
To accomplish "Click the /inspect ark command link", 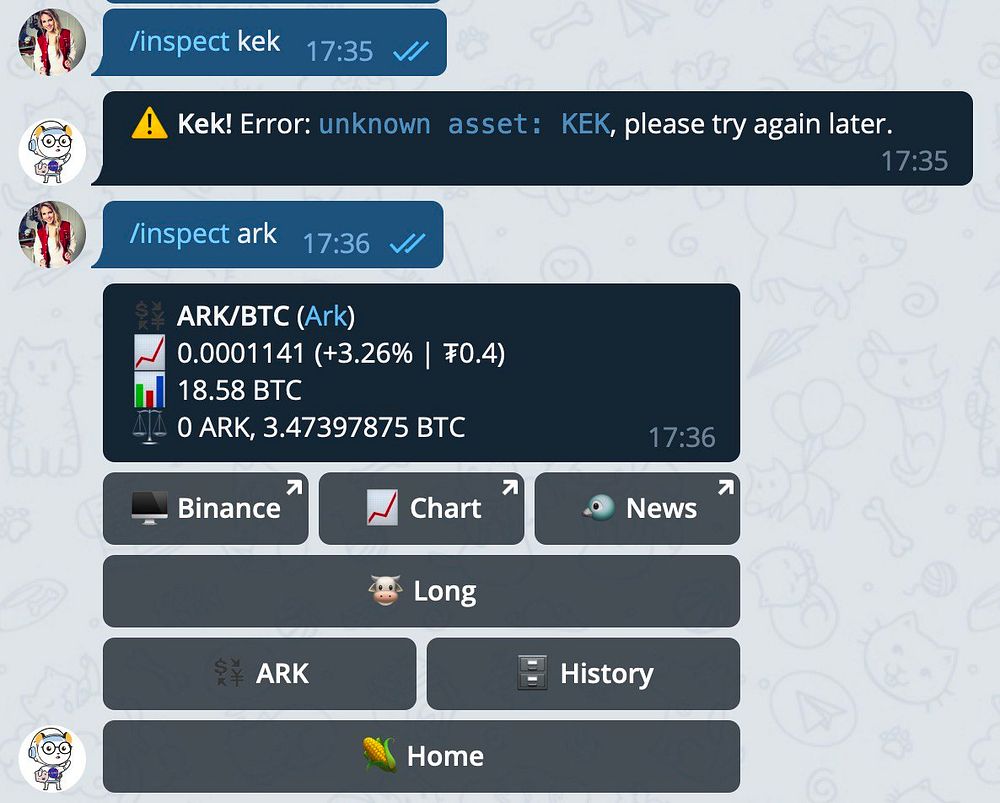I will click(179, 234).
